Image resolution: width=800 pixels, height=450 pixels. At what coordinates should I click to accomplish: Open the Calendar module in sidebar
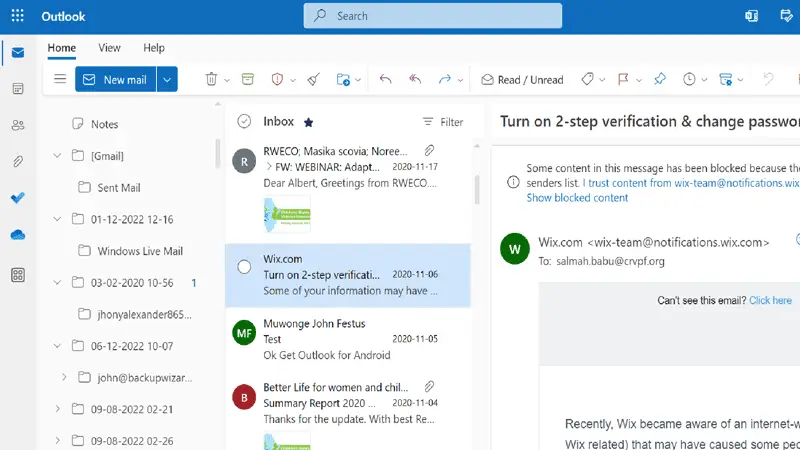click(18, 89)
